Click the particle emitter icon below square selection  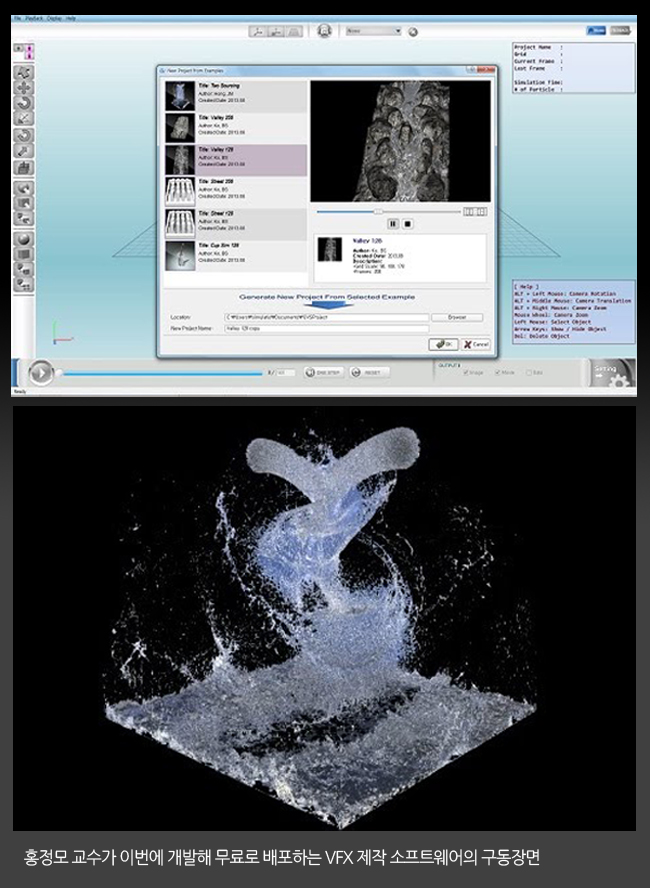coord(24,219)
